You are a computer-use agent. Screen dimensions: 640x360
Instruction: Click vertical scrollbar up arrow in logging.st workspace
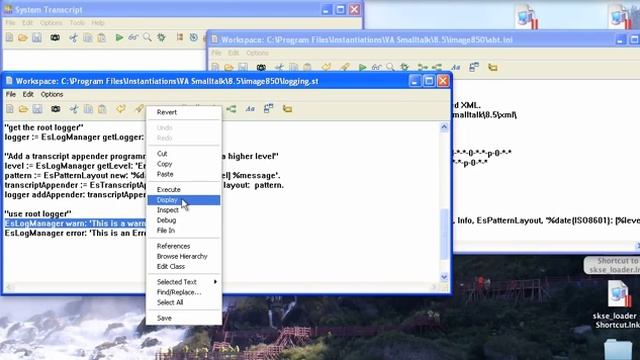click(x=444, y=127)
